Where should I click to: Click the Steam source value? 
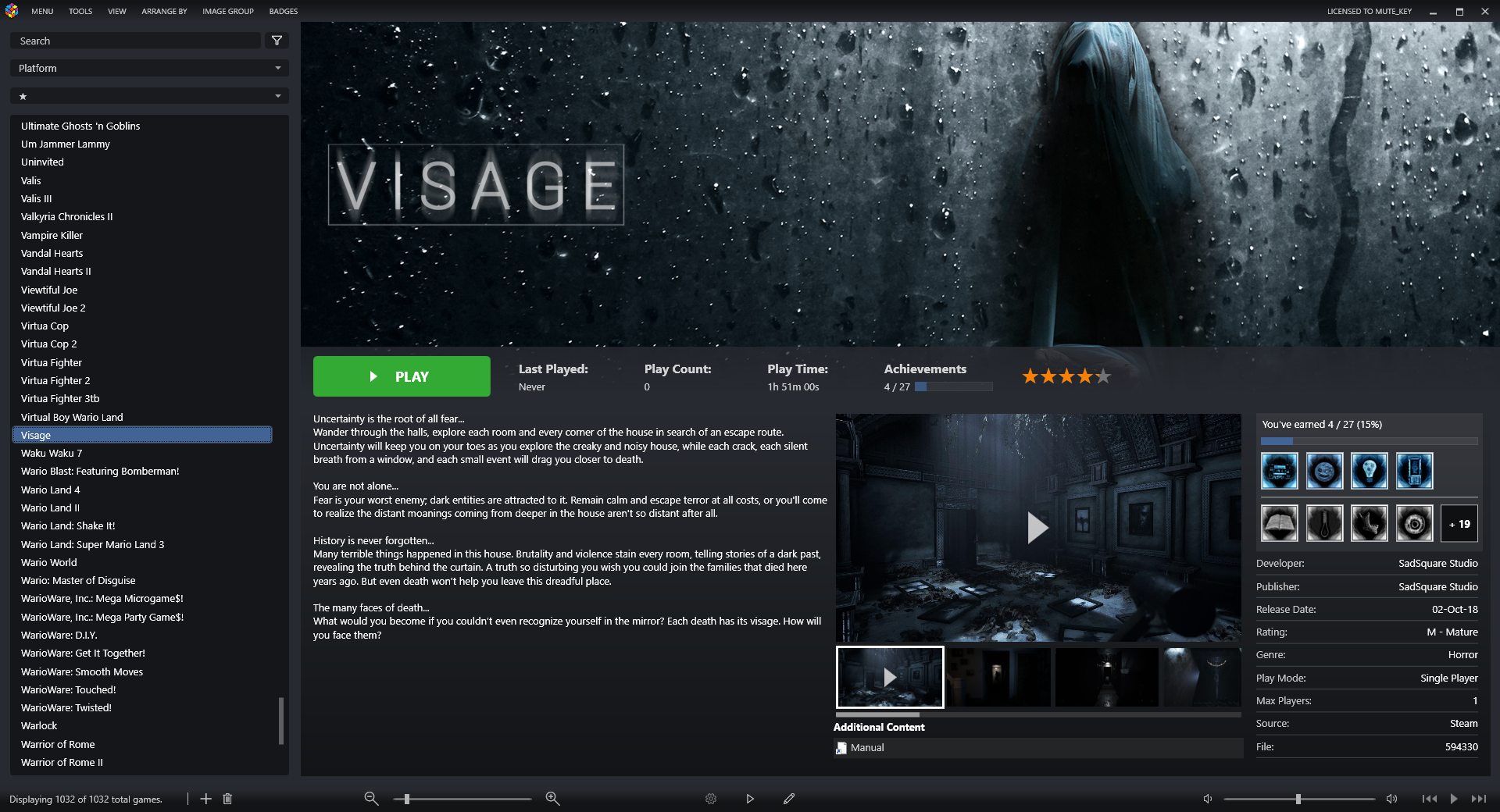(1463, 723)
